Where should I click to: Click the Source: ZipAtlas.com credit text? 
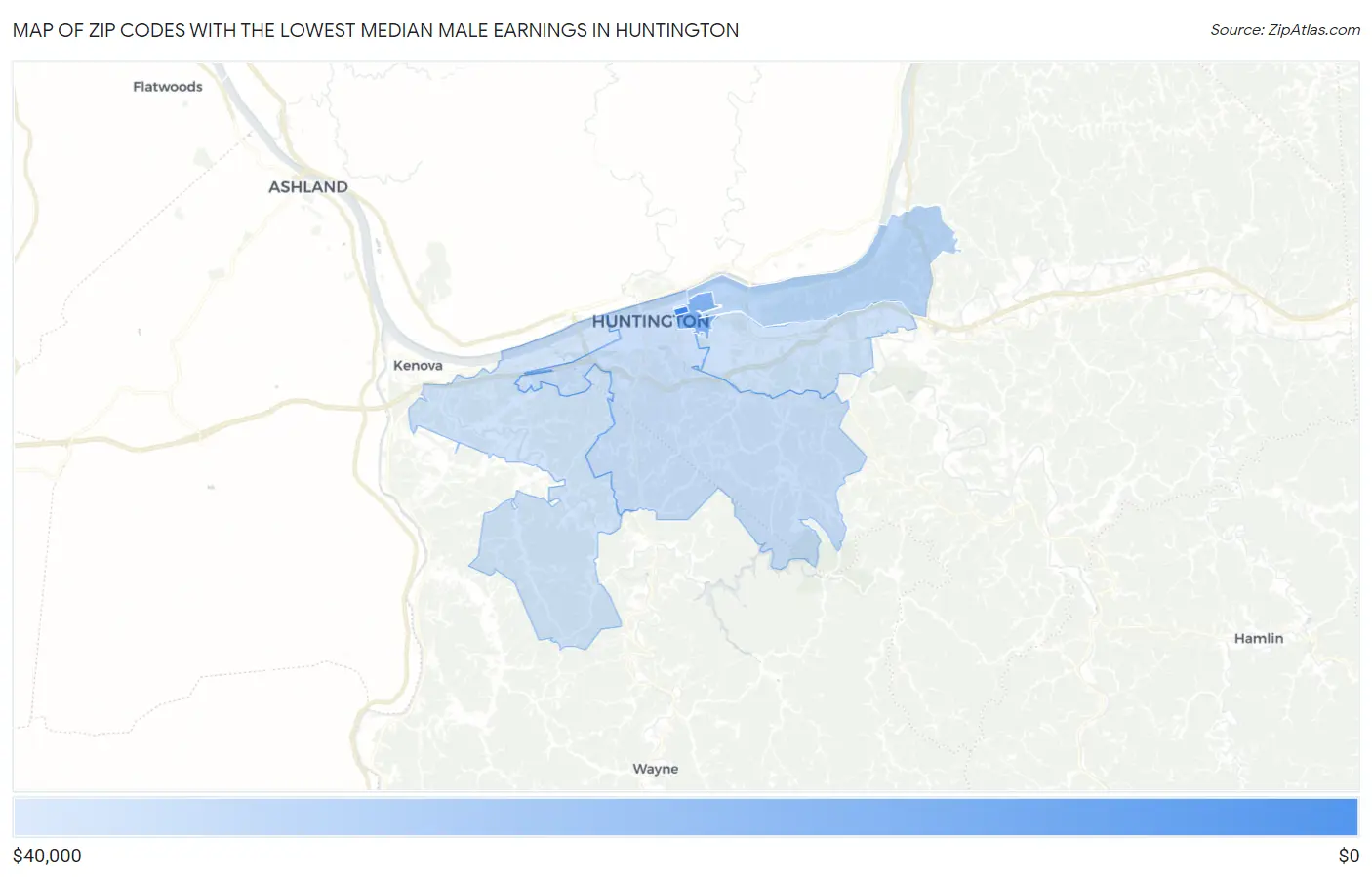click(x=1285, y=30)
